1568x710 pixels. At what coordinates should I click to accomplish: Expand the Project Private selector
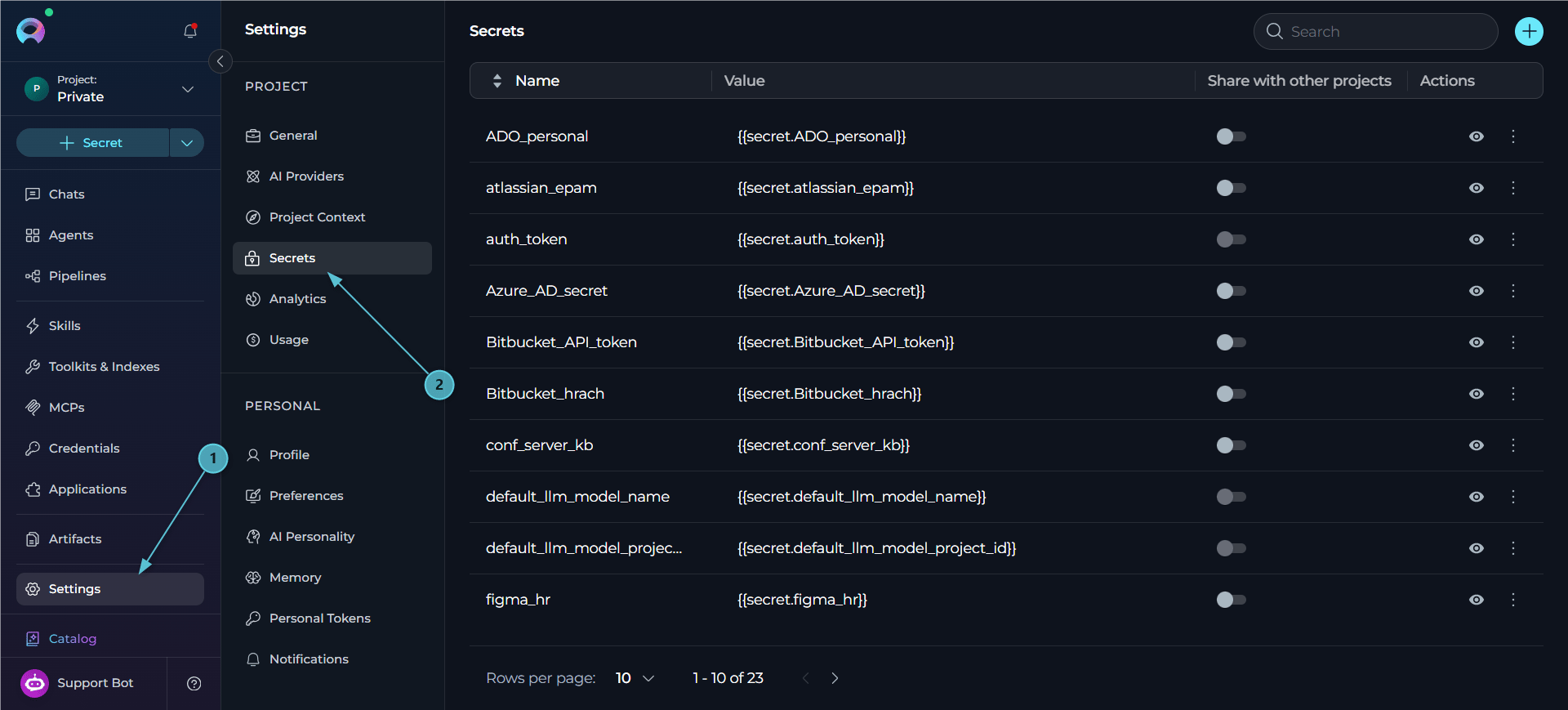tap(110, 88)
